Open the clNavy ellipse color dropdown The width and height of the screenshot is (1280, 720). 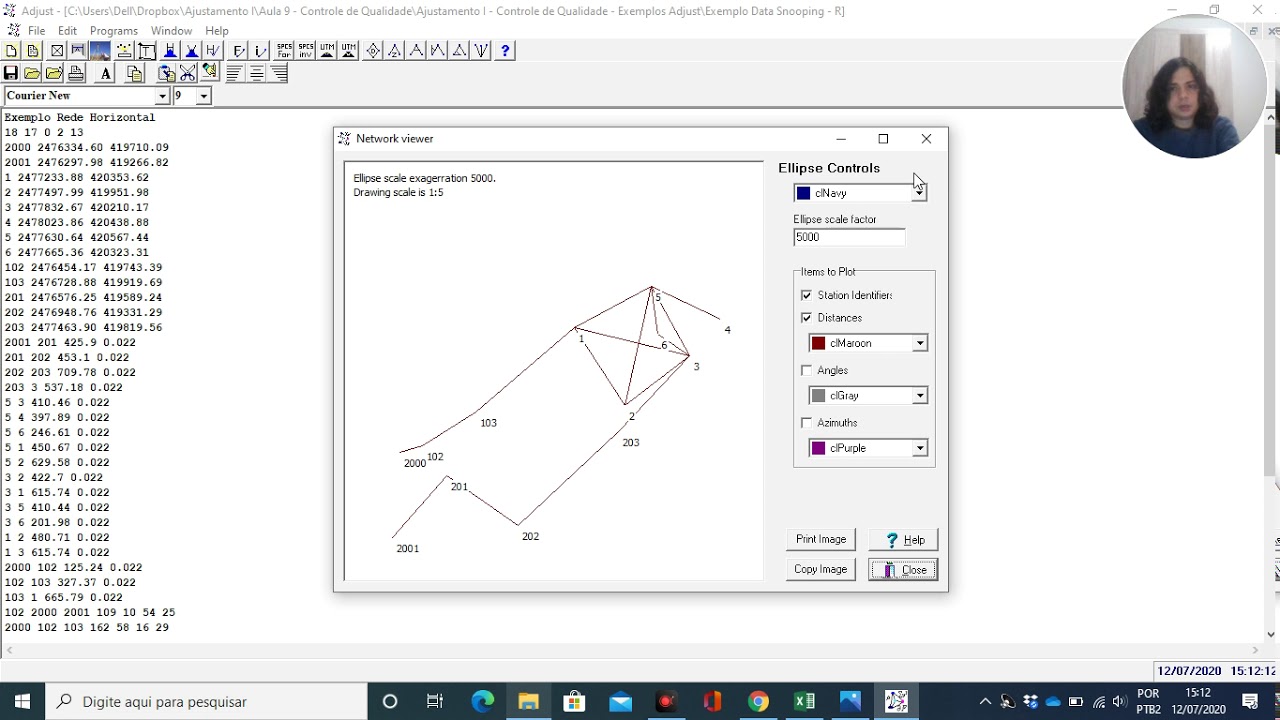[919, 193]
